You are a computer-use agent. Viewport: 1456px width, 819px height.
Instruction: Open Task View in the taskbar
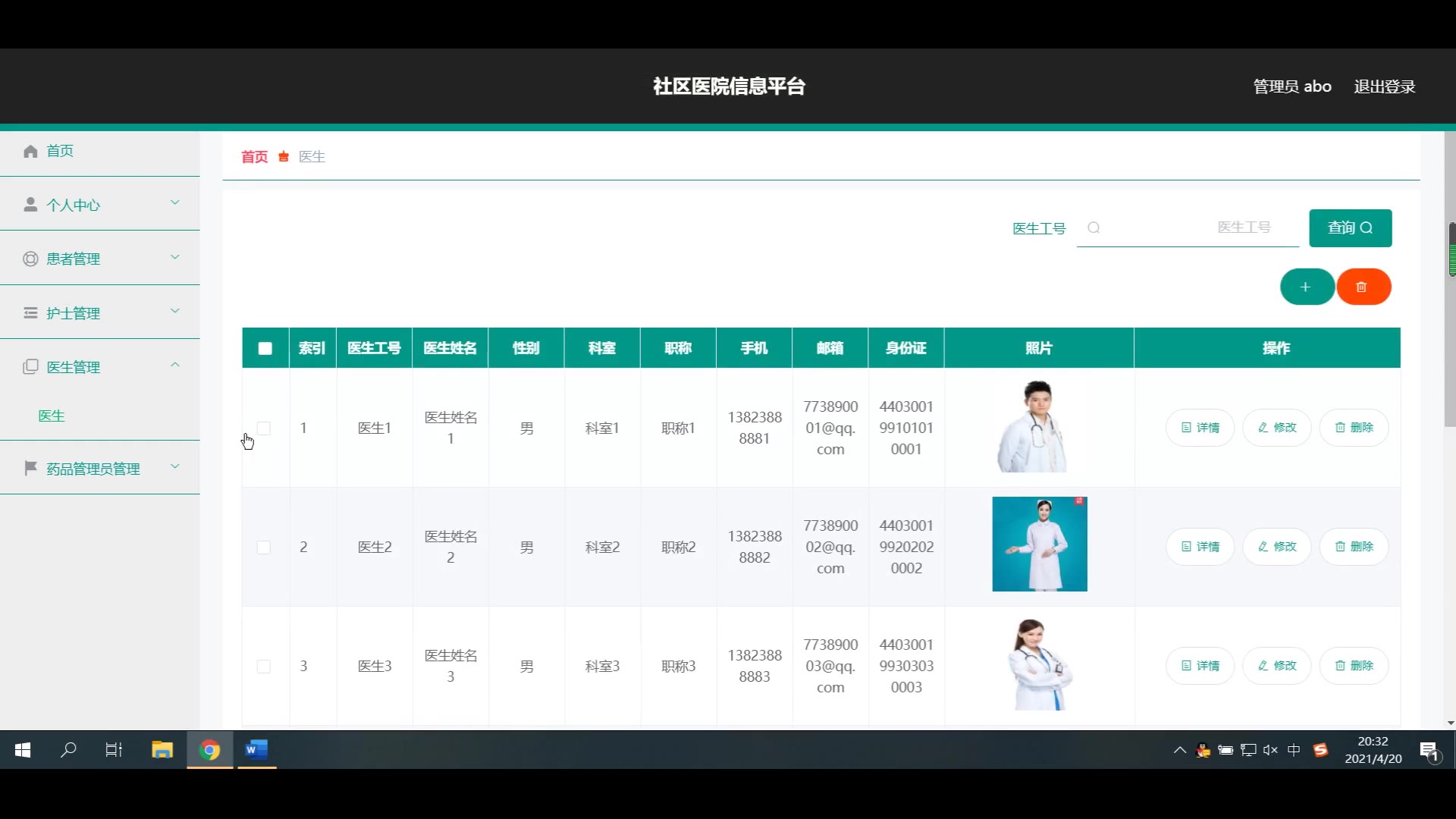pyautogui.click(x=114, y=750)
